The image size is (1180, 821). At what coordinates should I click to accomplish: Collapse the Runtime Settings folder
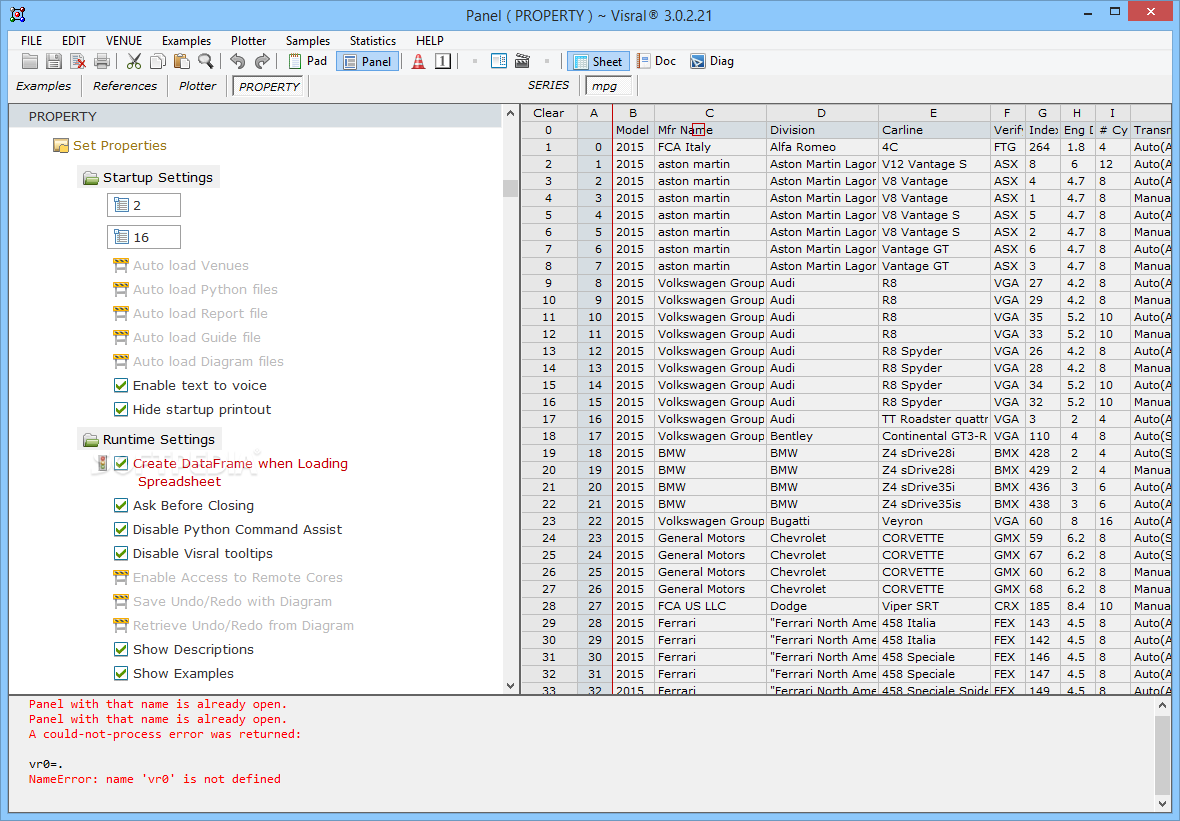pyautogui.click(x=90, y=439)
